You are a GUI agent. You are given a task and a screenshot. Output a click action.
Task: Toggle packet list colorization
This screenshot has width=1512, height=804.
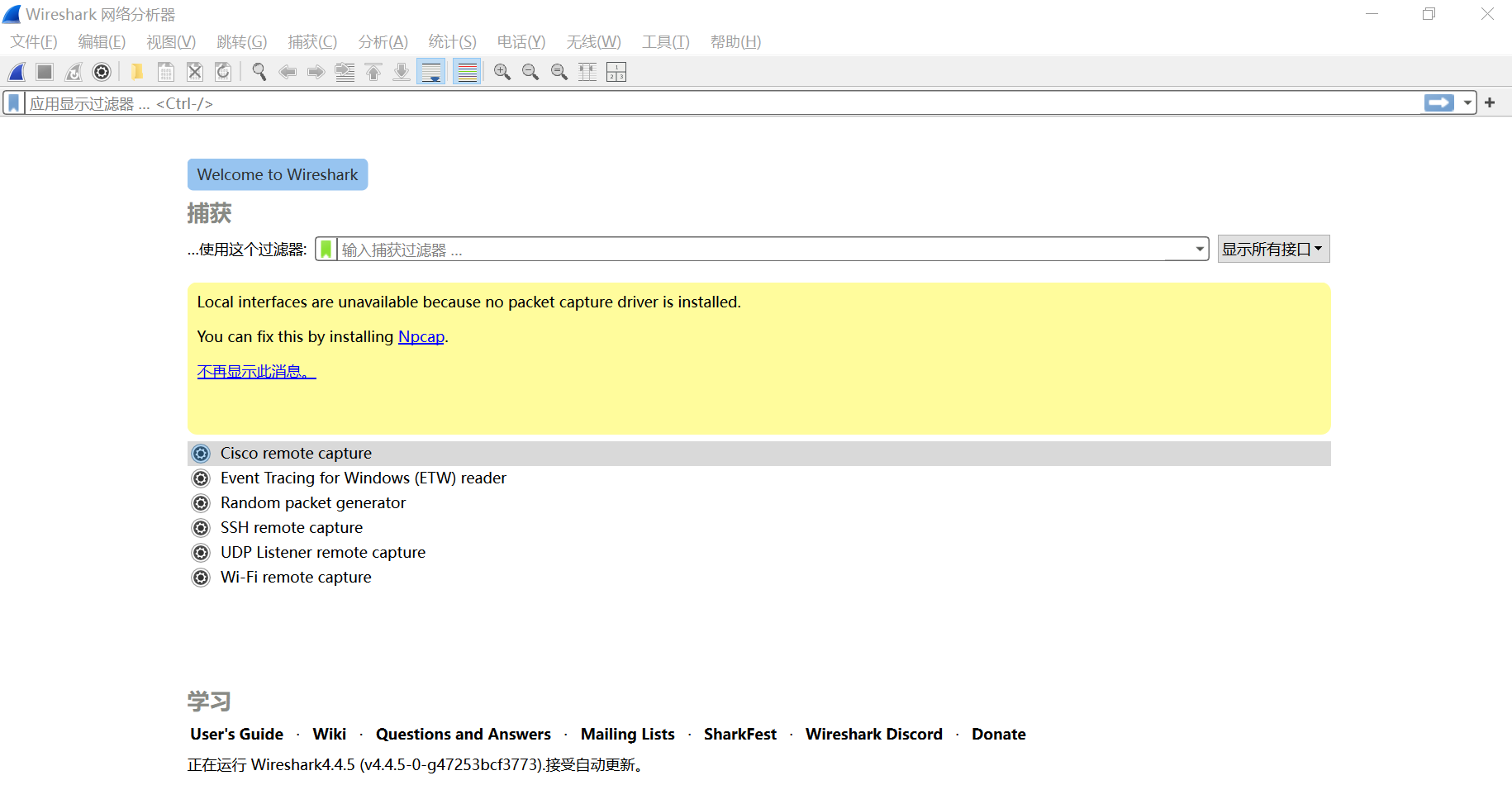468,72
